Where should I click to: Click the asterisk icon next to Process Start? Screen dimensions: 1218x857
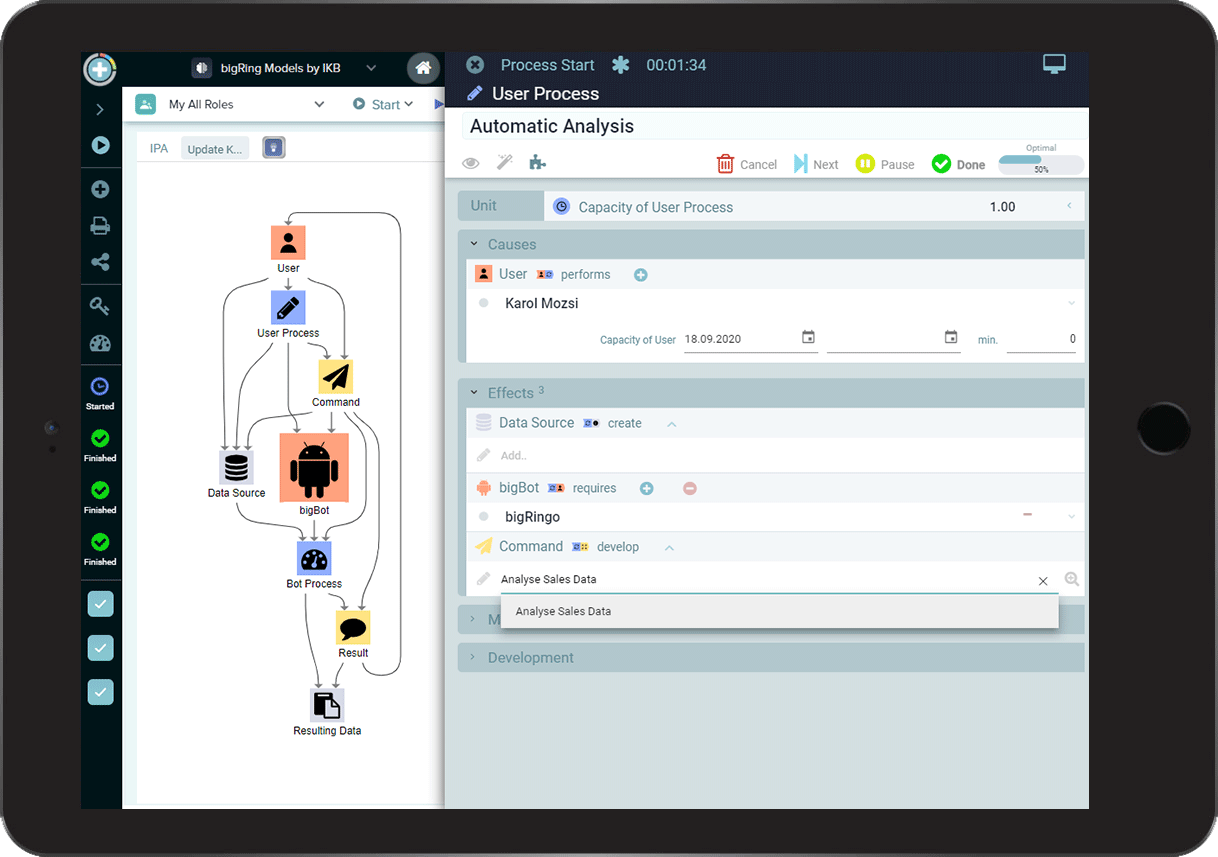621,65
